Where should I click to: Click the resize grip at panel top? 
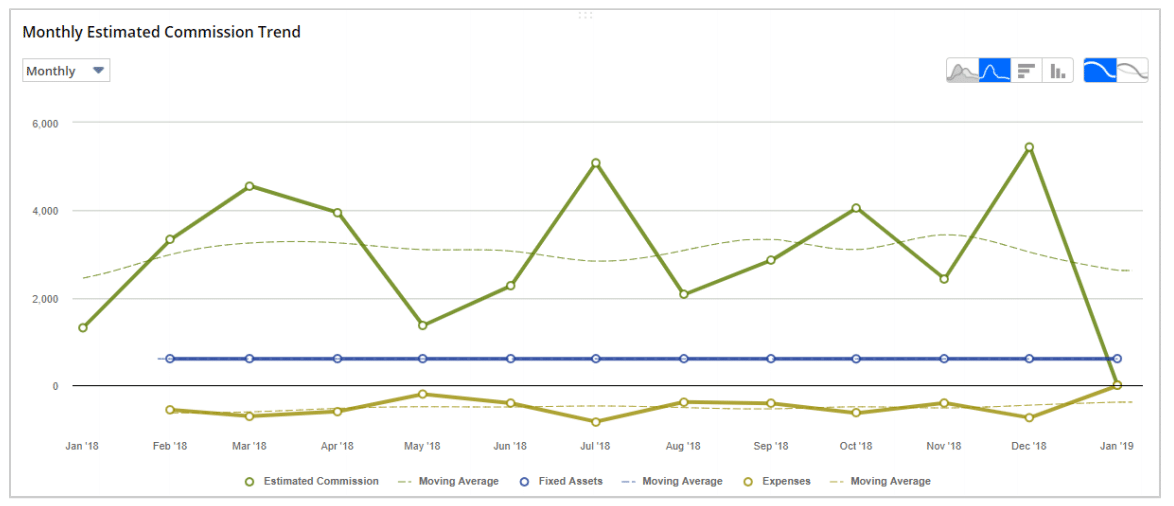[x=586, y=15]
